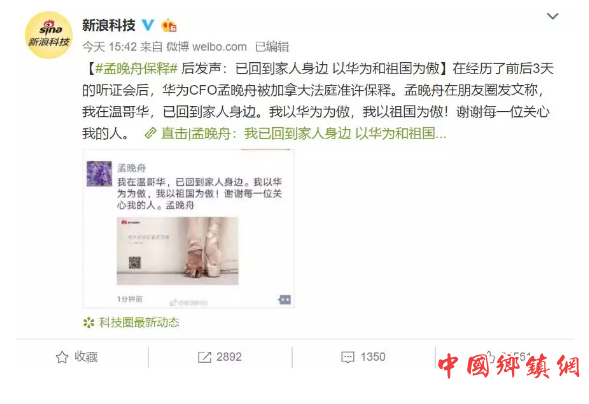Click the thumbs-up like button

click(x=490, y=356)
